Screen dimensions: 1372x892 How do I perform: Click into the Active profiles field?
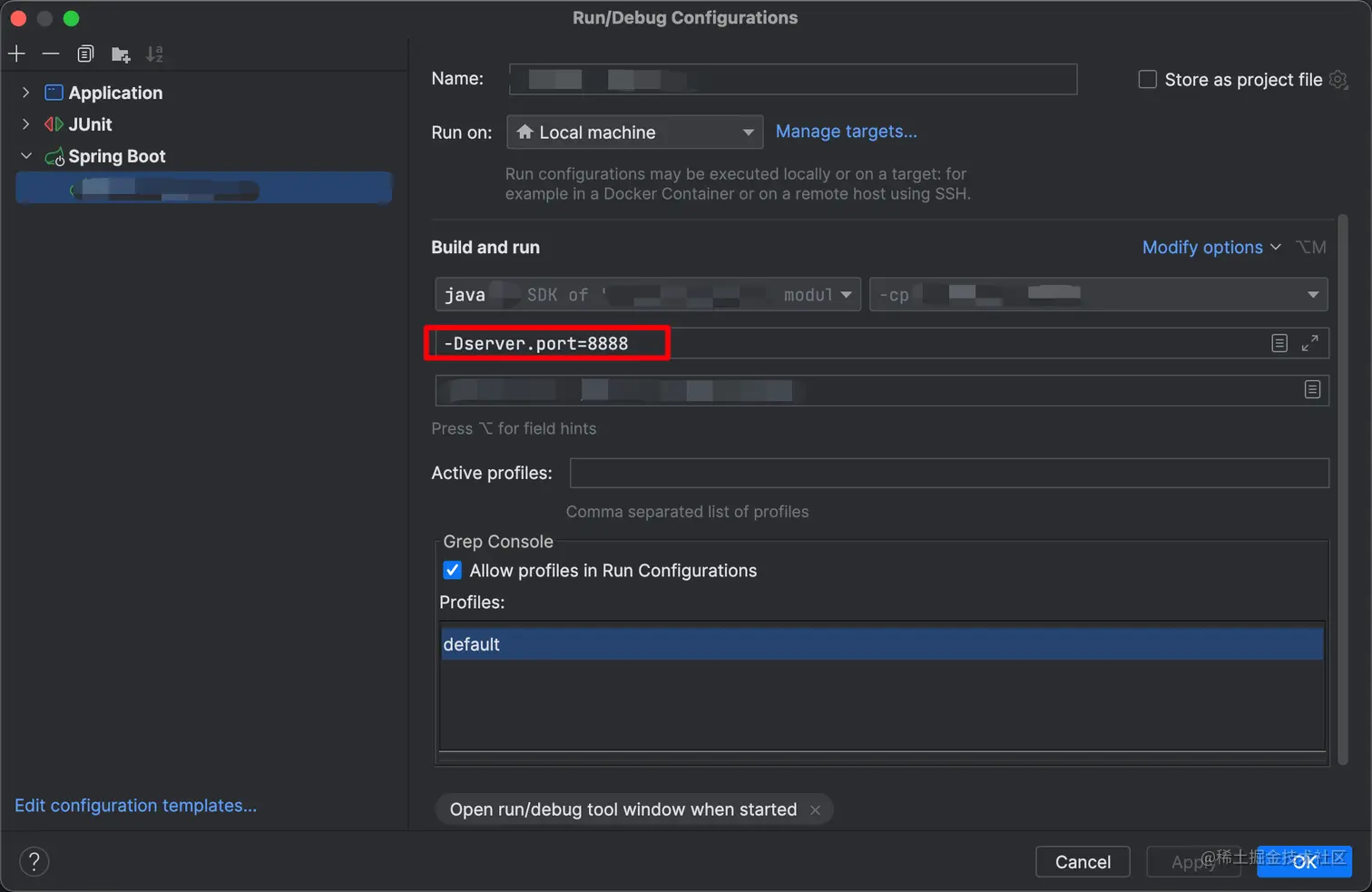tap(949, 473)
